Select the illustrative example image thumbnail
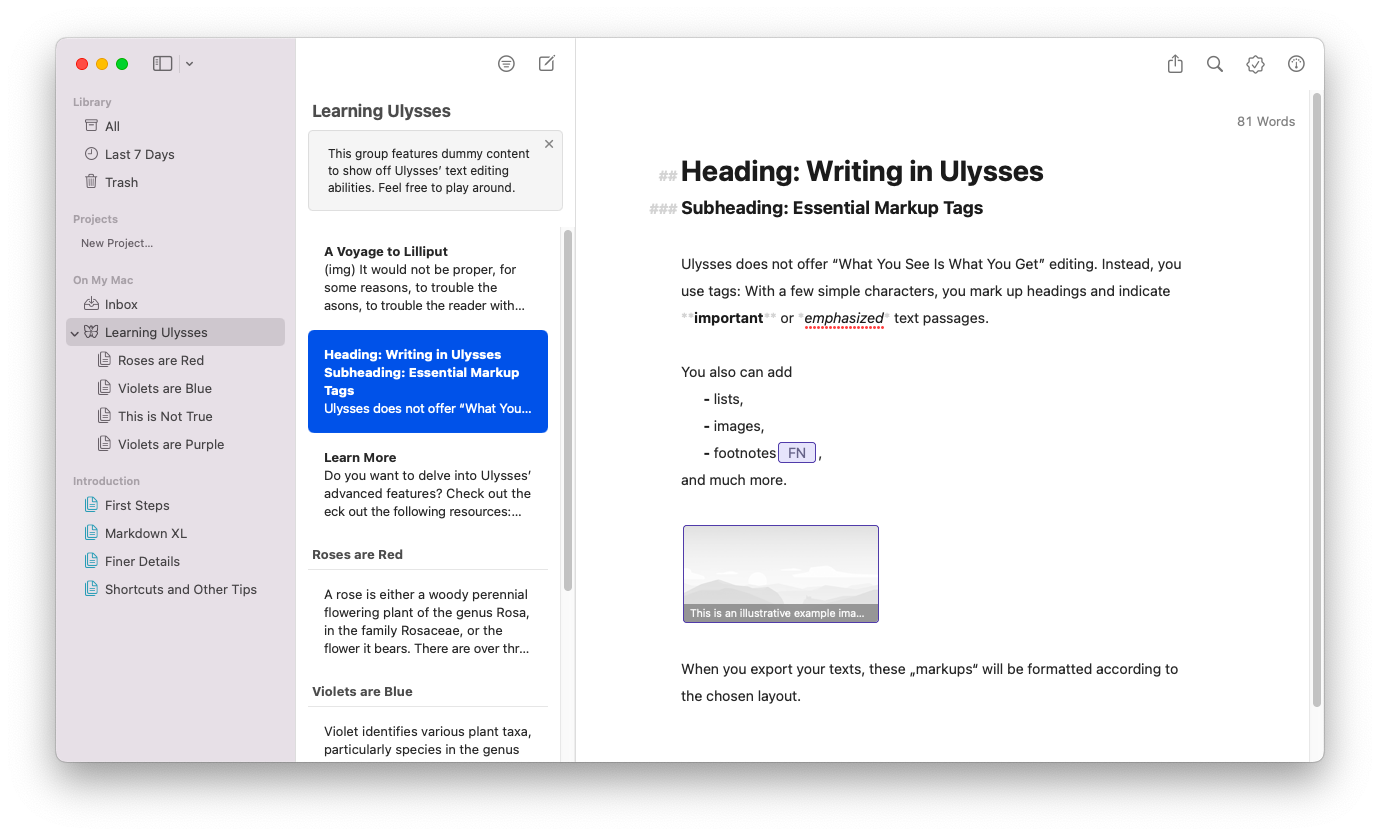This screenshot has width=1380, height=836. click(x=781, y=574)
